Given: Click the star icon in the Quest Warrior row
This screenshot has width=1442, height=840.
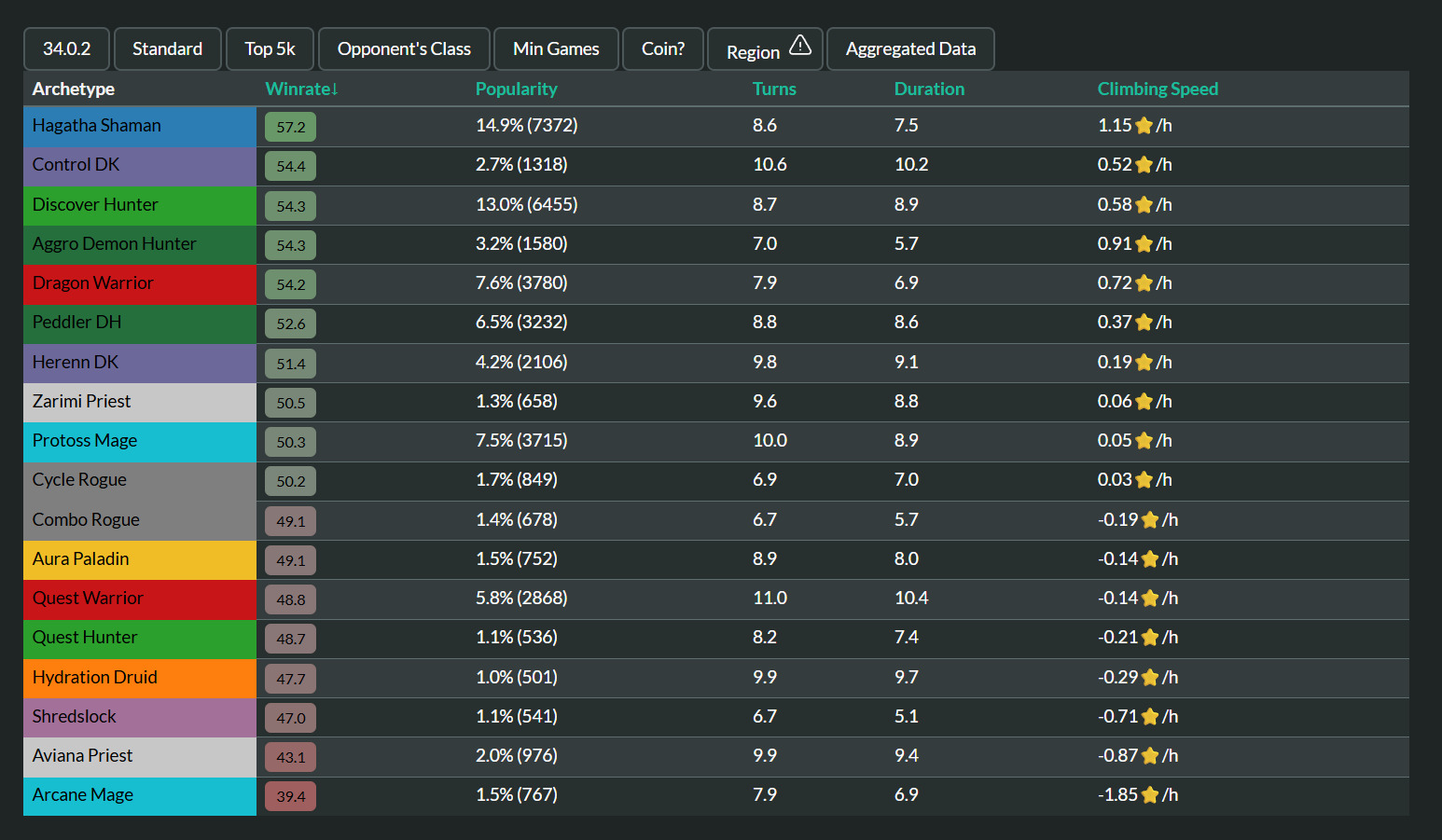Looking at the screenshot, I should pos(1149,599).
